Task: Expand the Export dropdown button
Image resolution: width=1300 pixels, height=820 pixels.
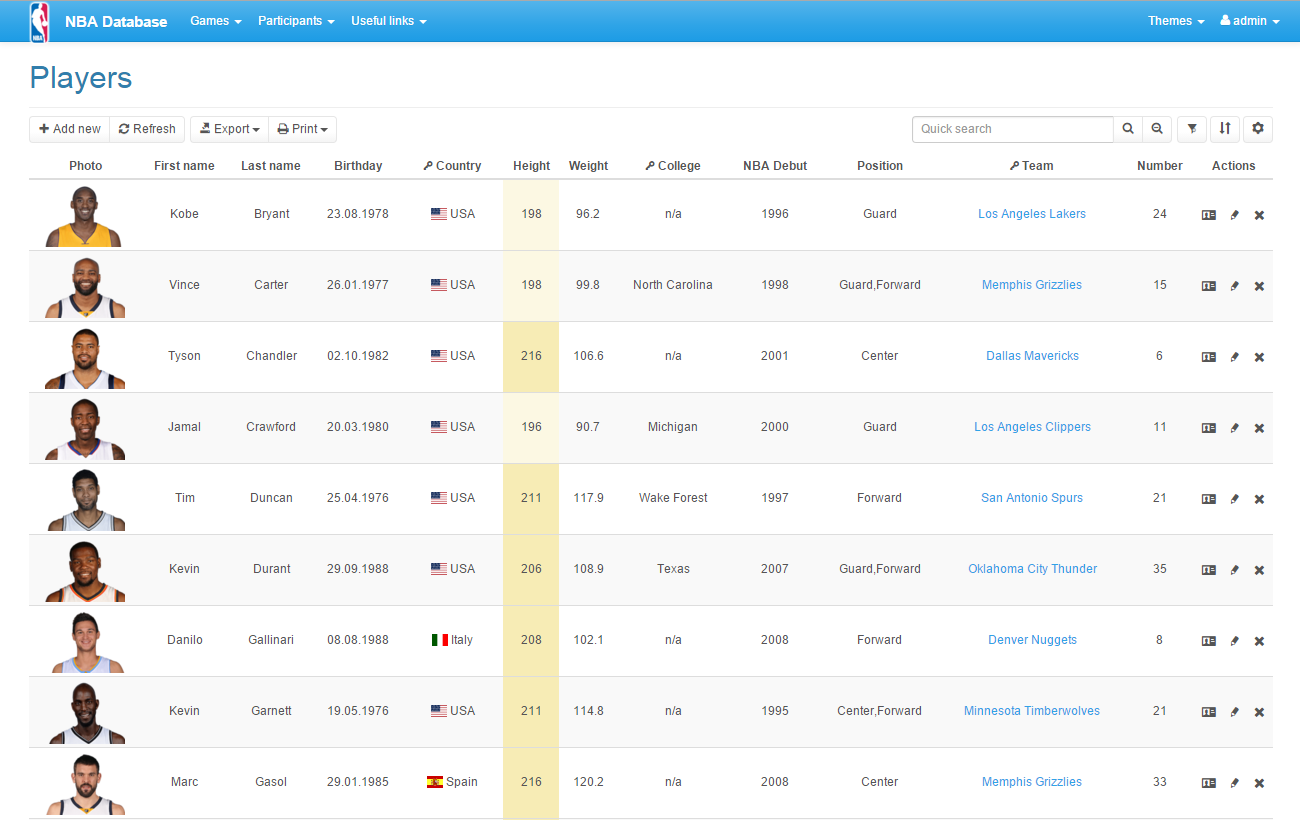Action: click(229, 129)
